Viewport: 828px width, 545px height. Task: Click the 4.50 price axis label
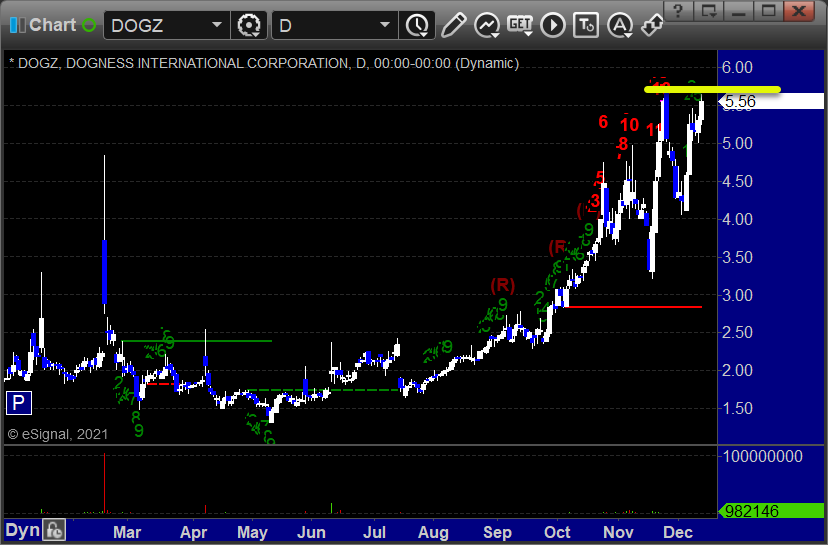coord(737,181)
